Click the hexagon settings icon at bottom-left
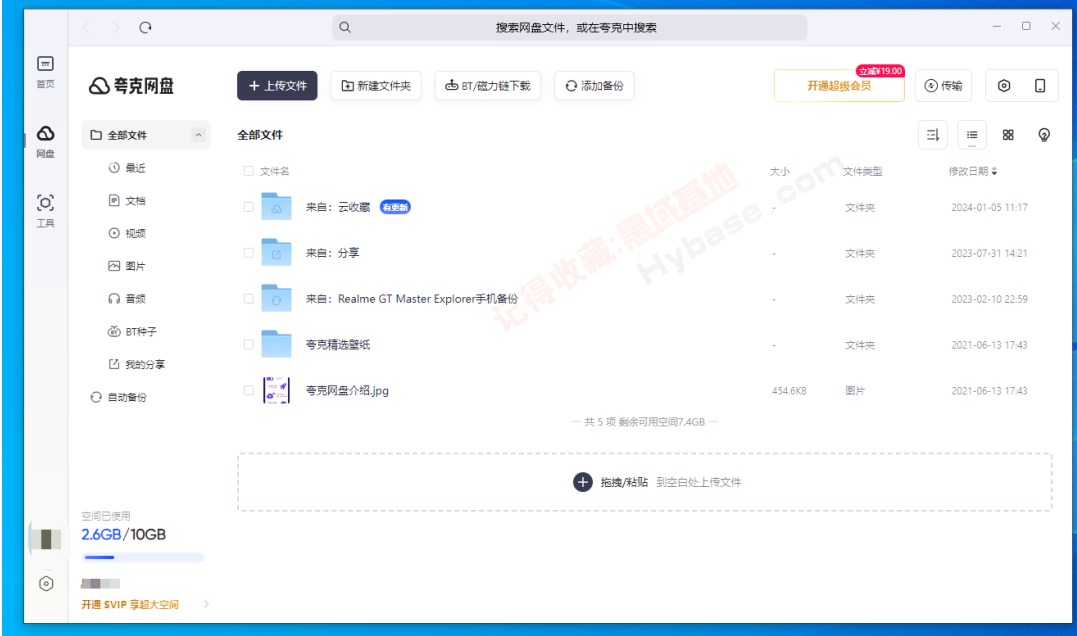The height and width of the screenshot is (636, 1077). [x=46, y=584]
